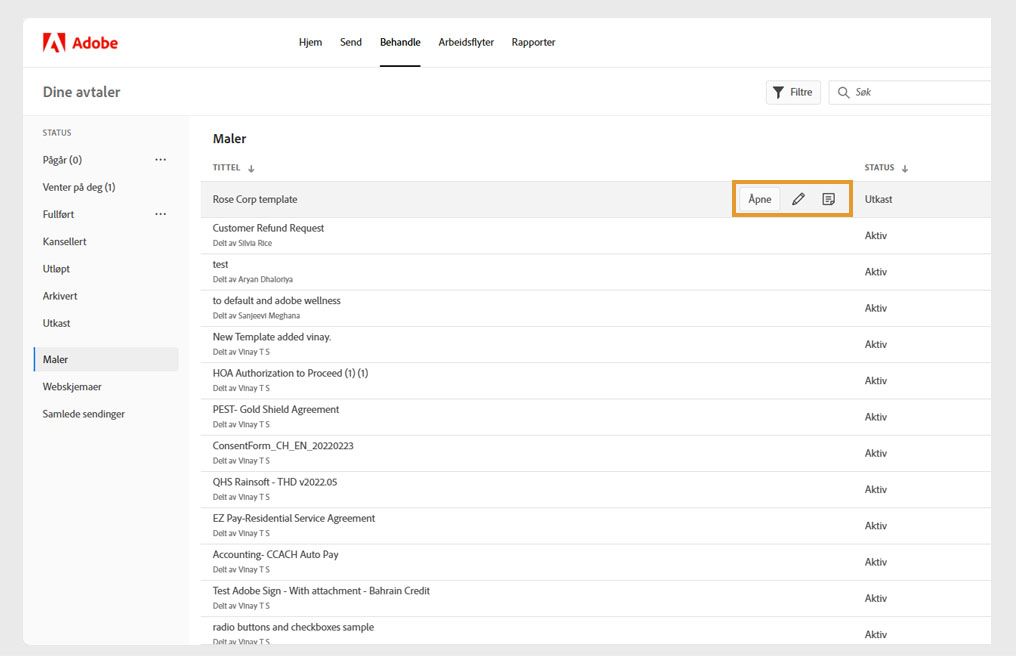Open the Customer Refund Request template
This screenshot has width=1016, height=656.
[268, 228]
